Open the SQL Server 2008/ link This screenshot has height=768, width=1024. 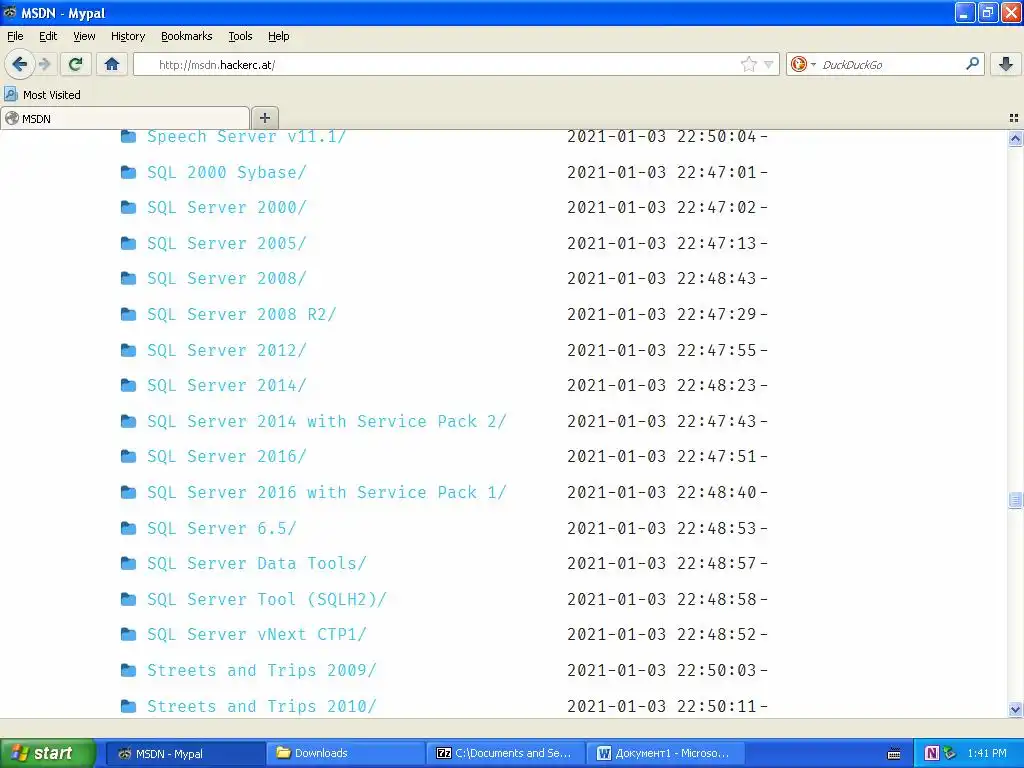tap(227, 278)
